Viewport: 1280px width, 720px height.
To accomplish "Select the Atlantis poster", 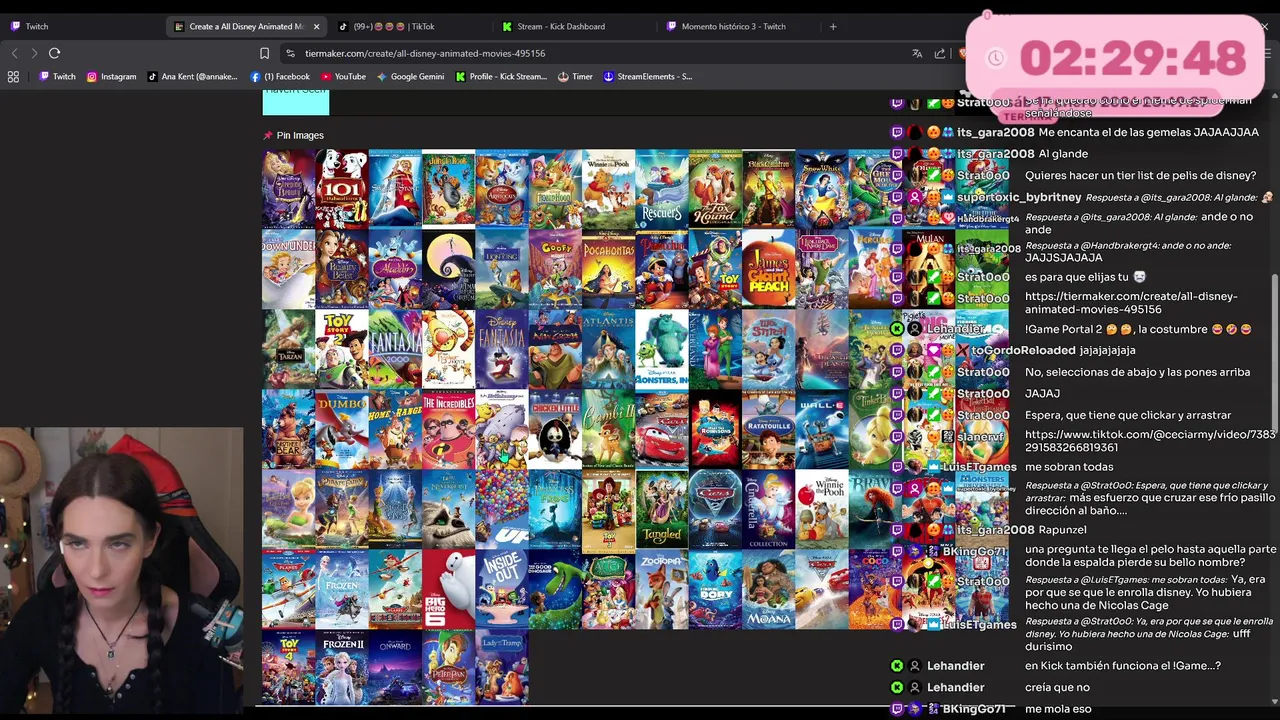I will pyautogui.click(x=608, y=349).
